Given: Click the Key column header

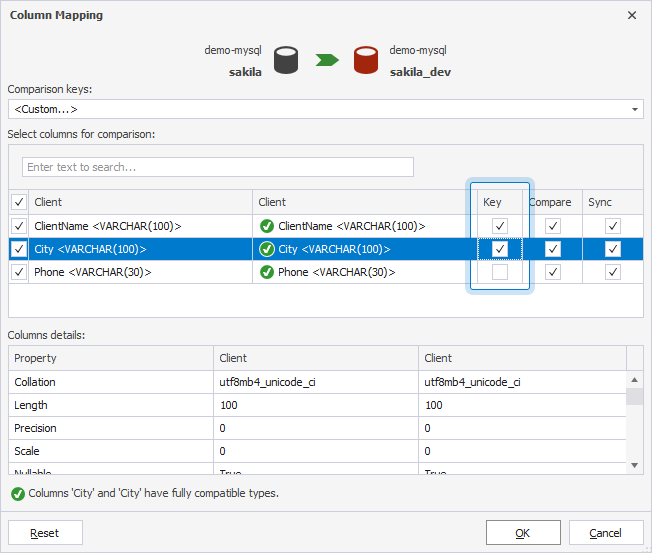Looking at the screenshot, I should tap(500, 202).
